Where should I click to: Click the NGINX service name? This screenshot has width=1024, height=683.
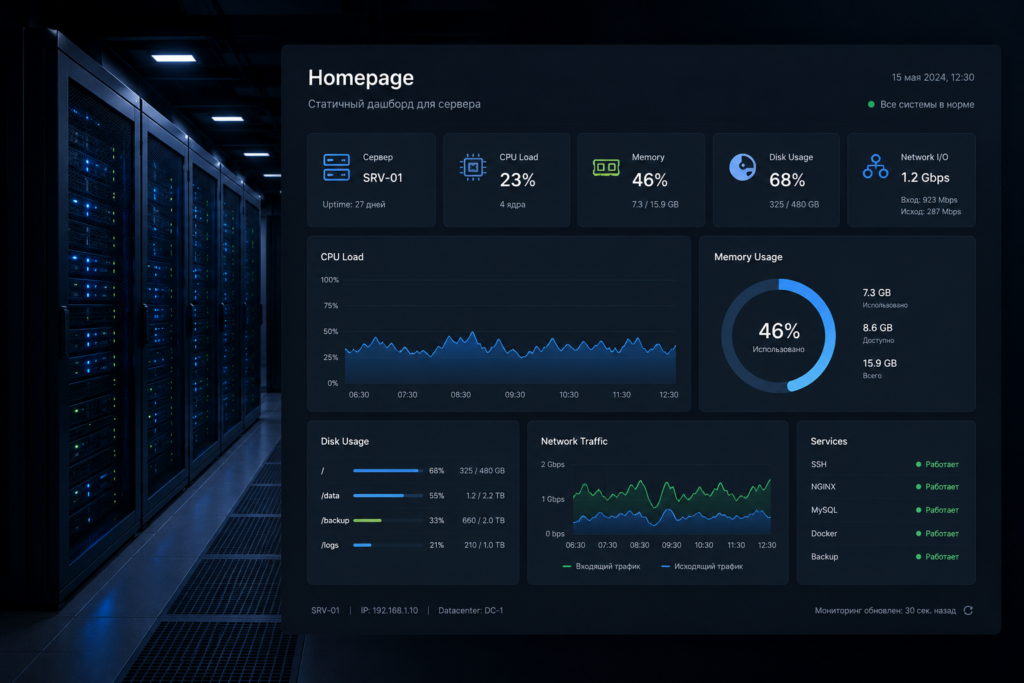point(823,487)
